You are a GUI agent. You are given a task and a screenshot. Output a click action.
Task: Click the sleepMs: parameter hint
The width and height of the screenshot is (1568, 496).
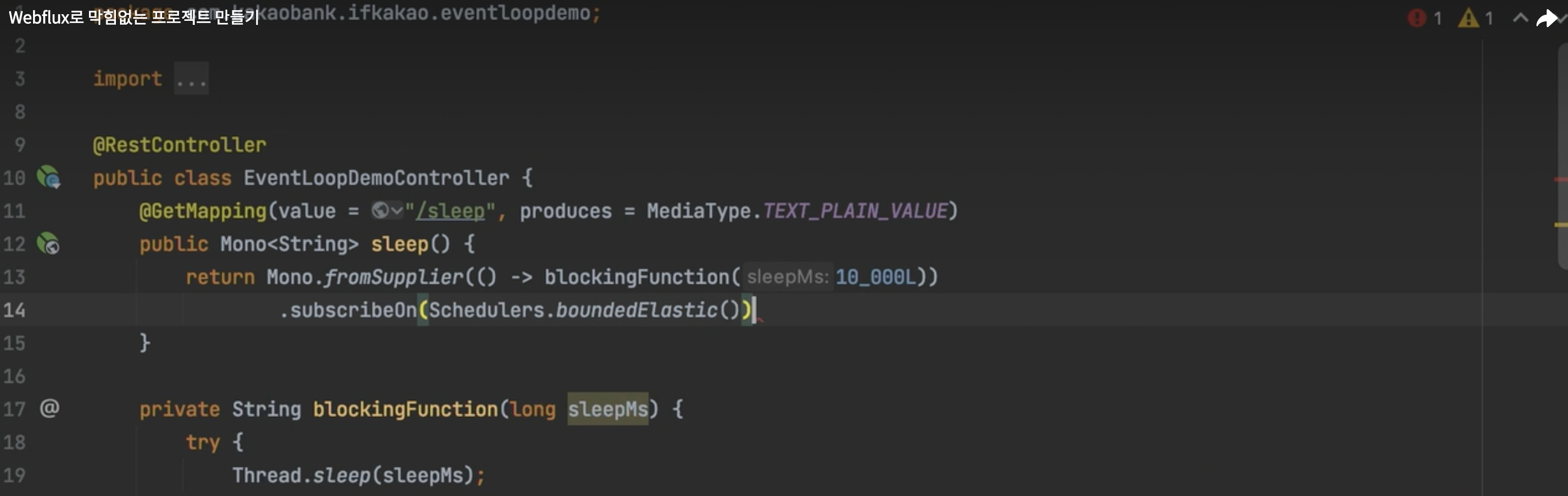pos(787,277)
